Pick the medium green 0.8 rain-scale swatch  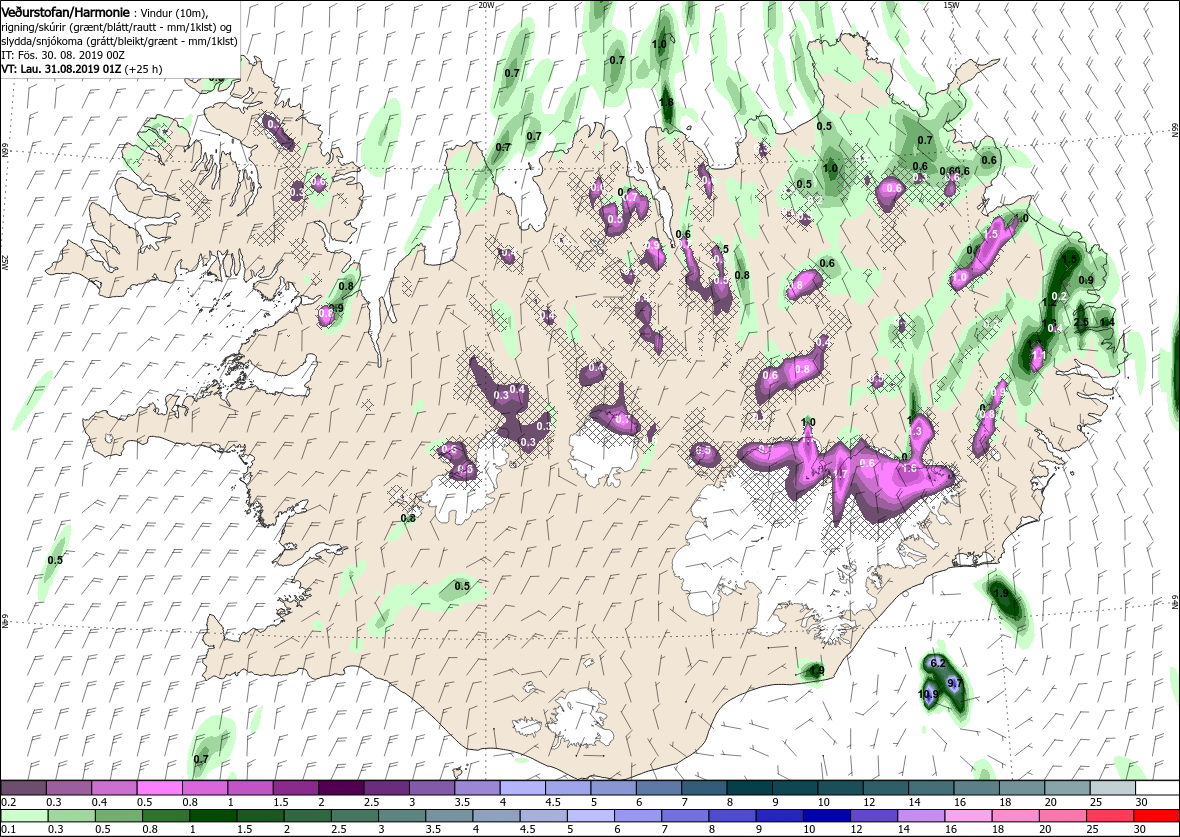[166, 817]
